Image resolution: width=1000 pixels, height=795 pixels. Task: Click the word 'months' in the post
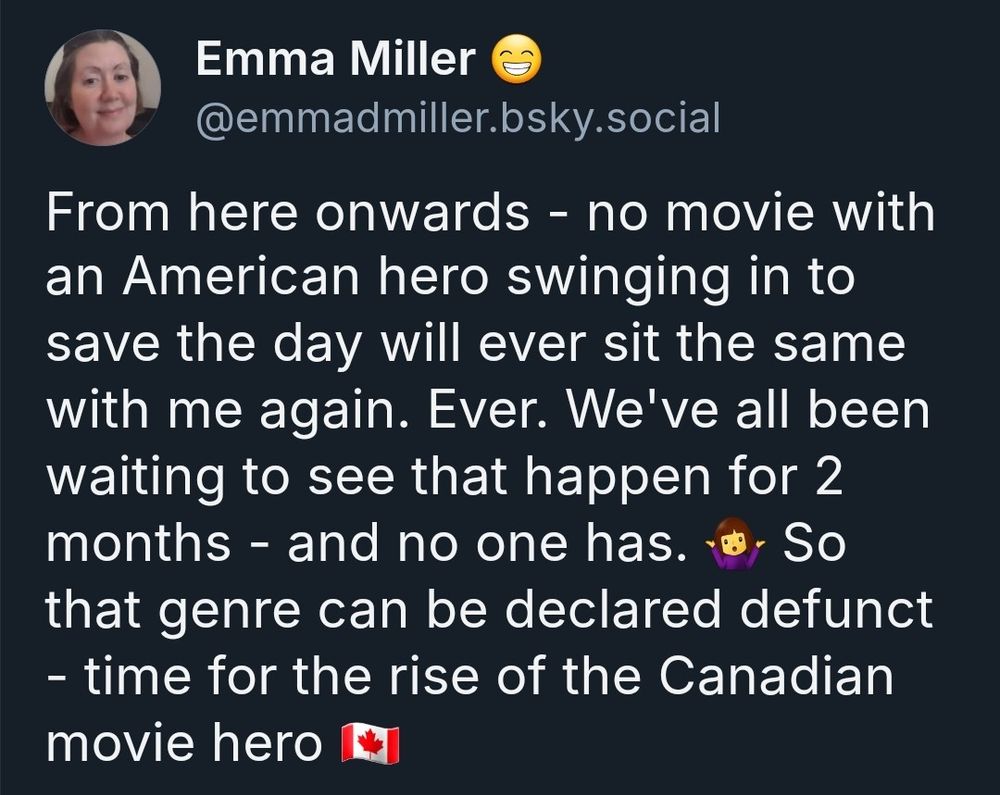point(138,543)
